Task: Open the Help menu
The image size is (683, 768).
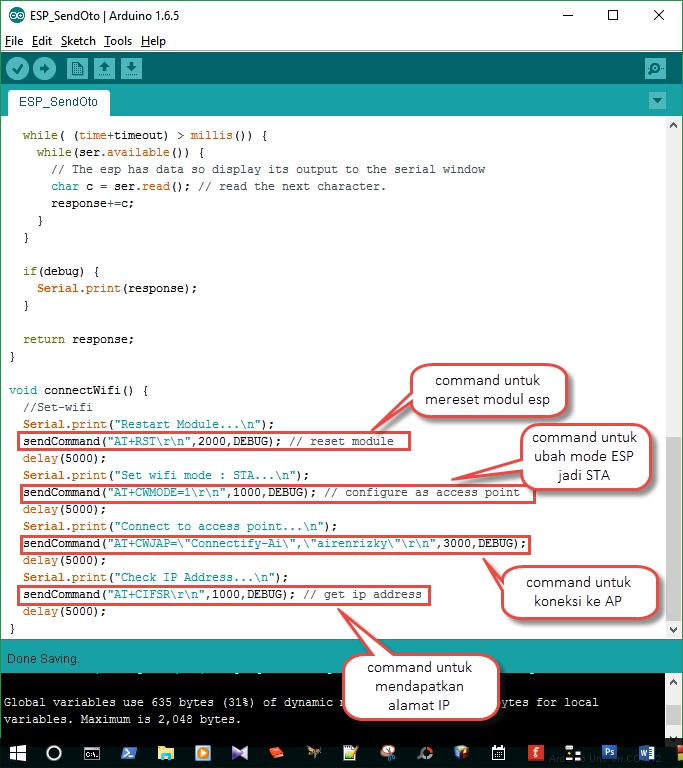Action: pyautogui.click(x=153, y=41)
